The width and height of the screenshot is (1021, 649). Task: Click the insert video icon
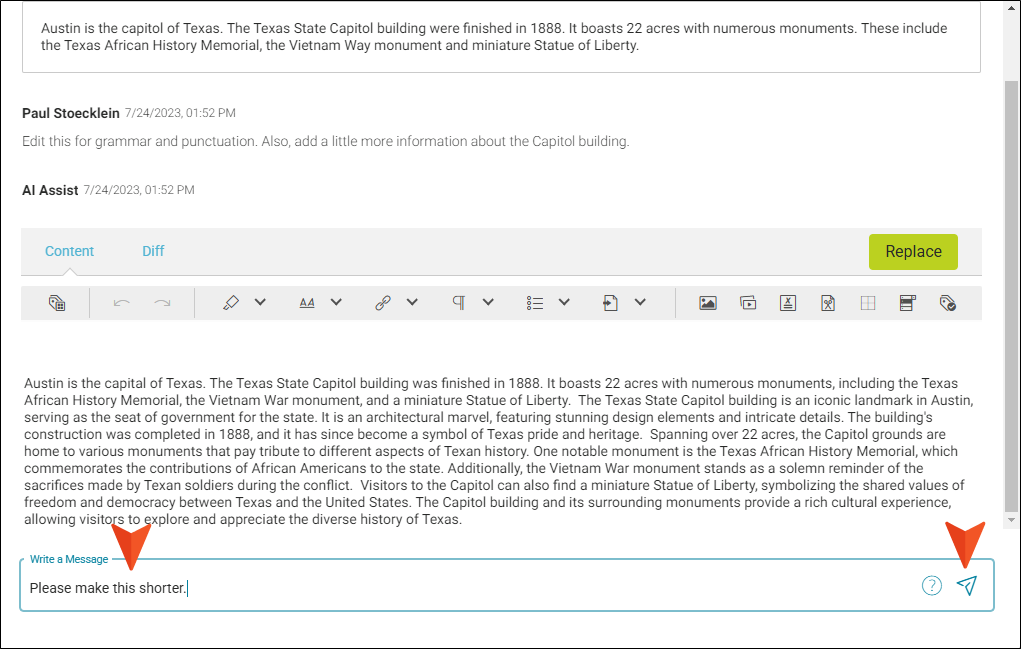748,303
